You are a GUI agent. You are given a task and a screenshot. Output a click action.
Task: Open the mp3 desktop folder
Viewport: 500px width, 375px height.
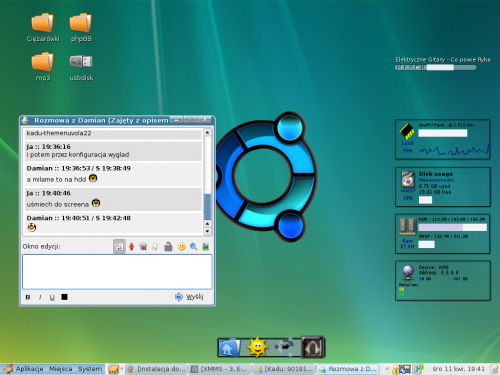[43, 66]
